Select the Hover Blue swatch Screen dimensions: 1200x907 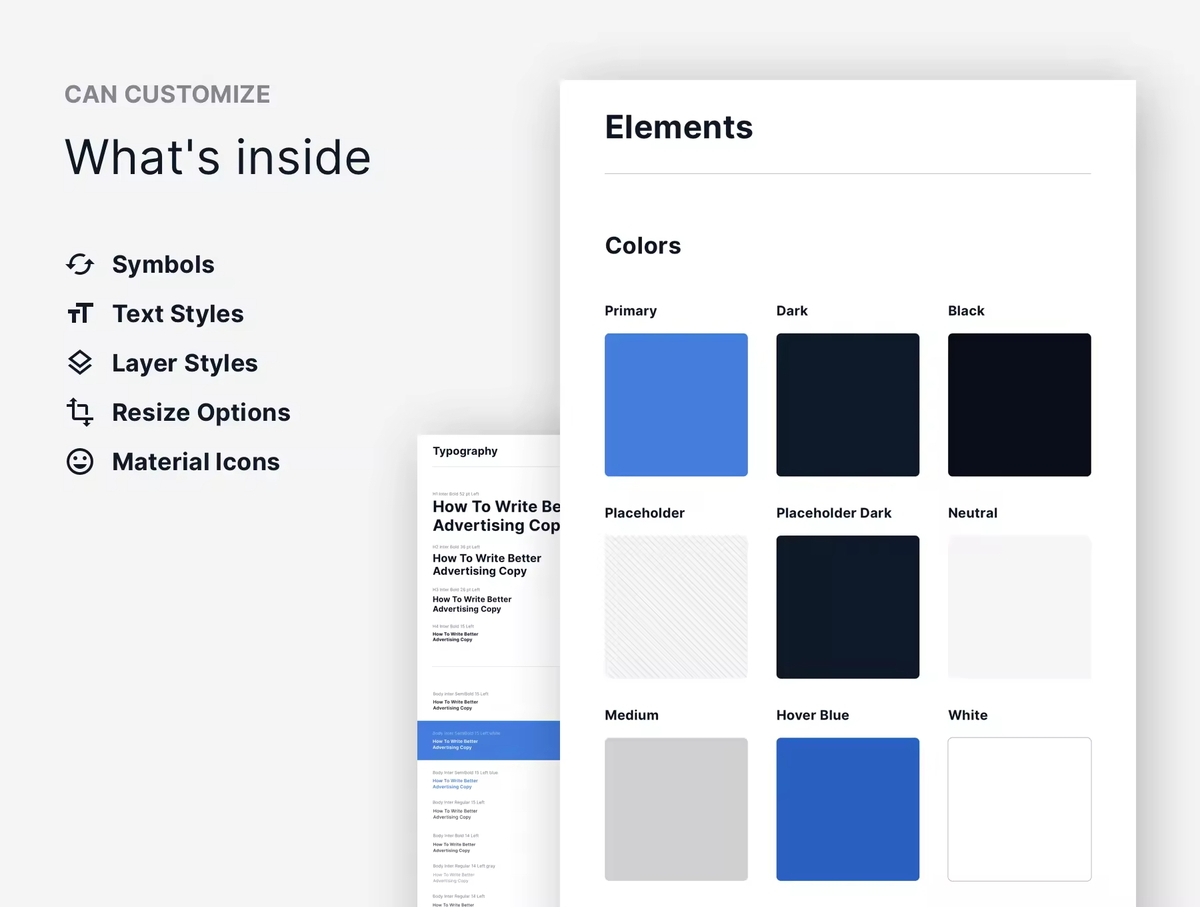click(x=847, y=809)
